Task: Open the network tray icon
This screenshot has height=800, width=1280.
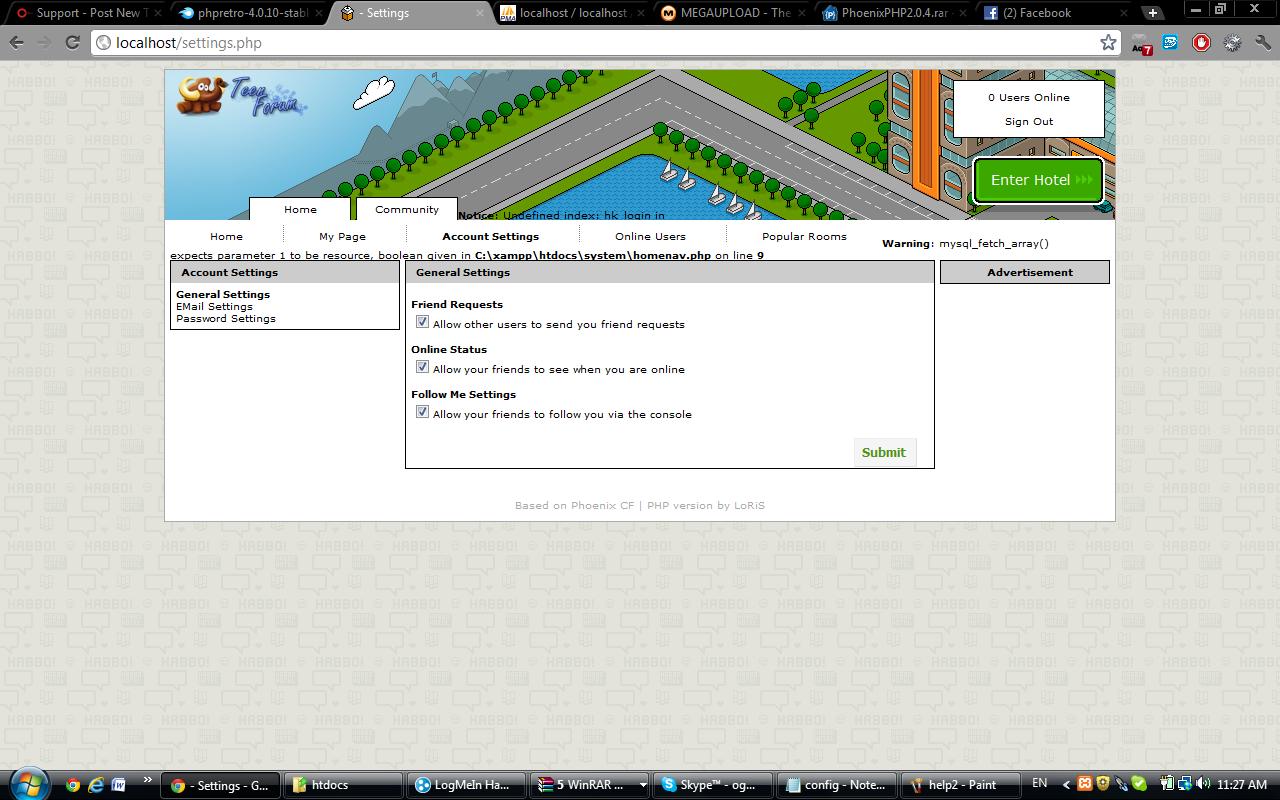Action: (x=1186, y=785)
